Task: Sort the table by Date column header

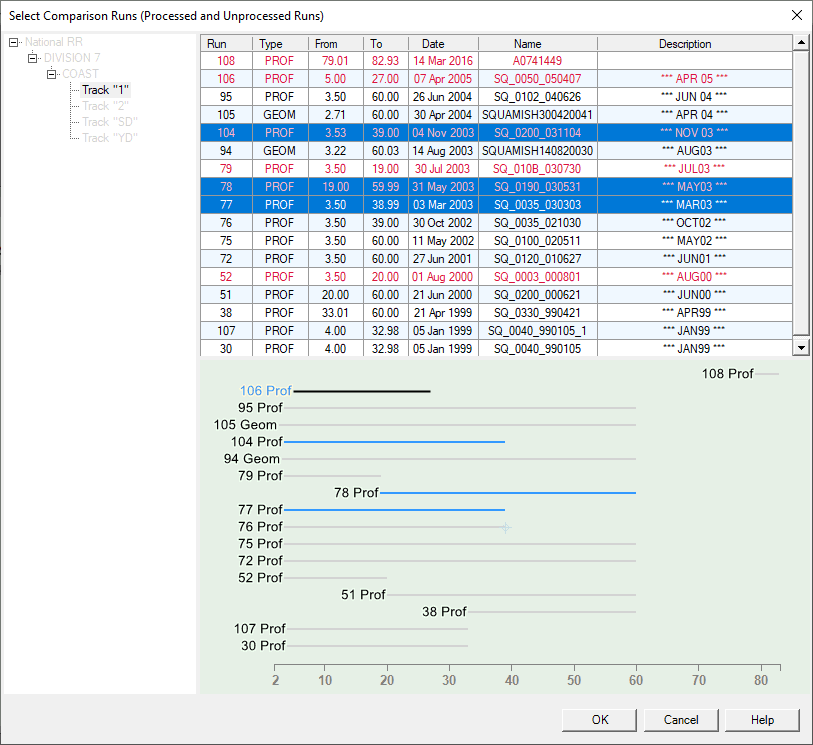Action: (432, 44)
